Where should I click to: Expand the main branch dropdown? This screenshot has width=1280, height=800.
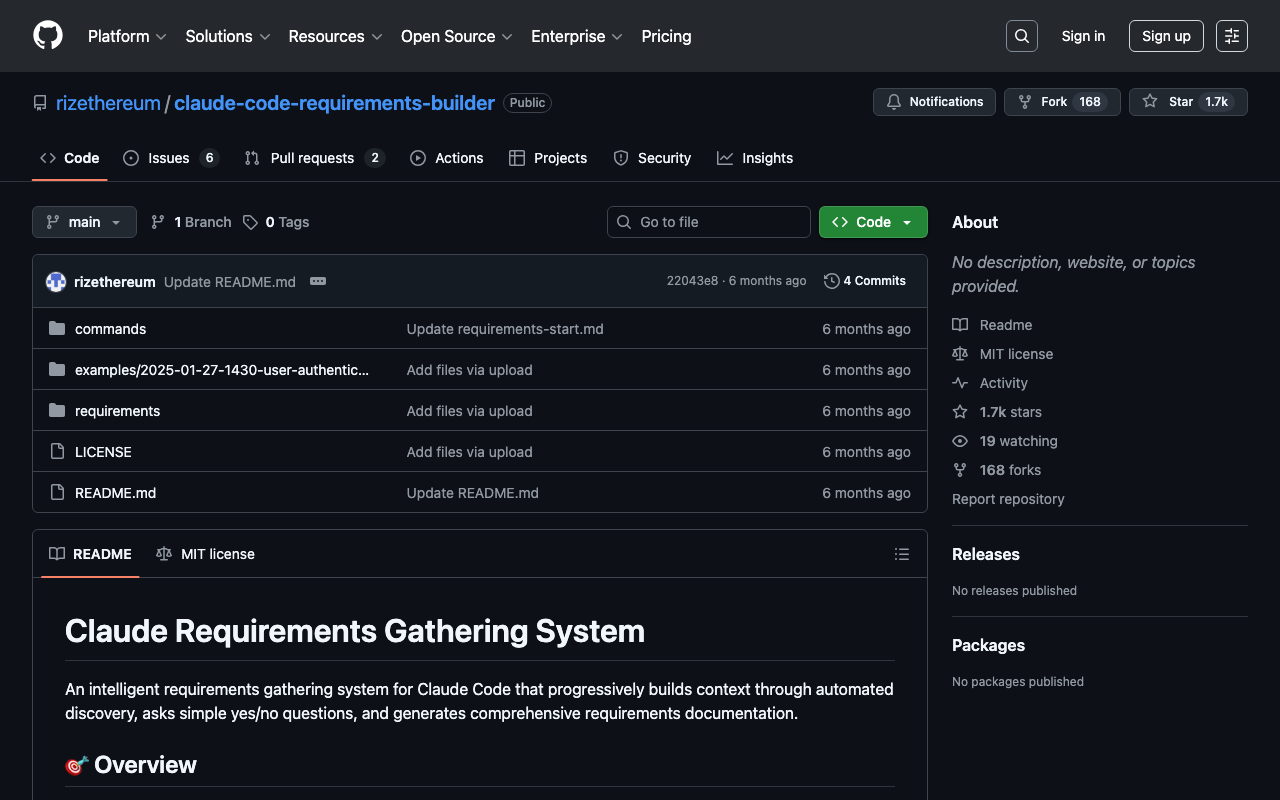(84, 222)
